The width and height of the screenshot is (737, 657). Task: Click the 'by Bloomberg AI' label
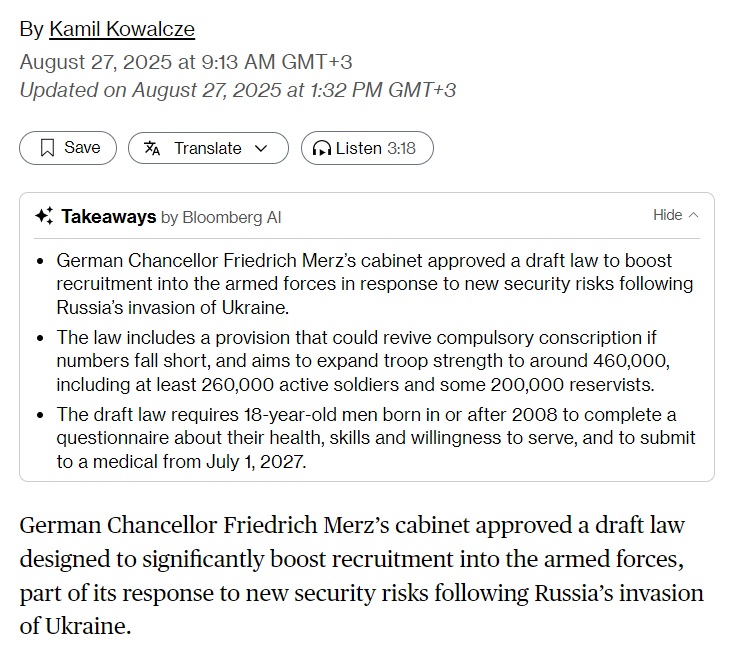coord(221,218)
